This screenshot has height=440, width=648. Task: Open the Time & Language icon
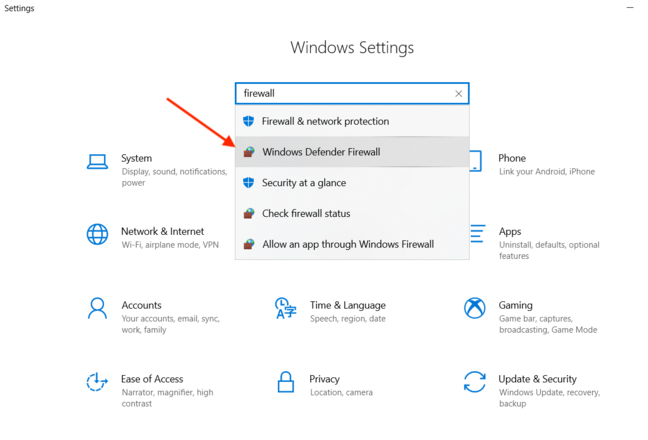click(x=286, y=308)
